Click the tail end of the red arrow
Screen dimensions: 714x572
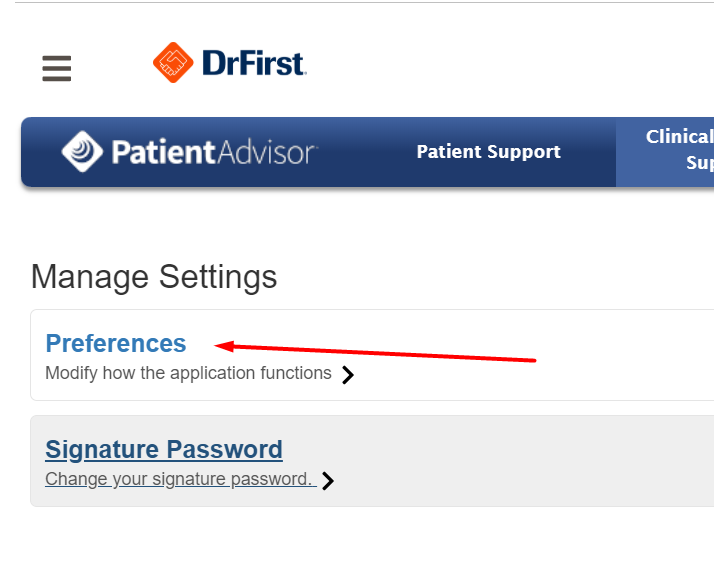click(x=532, y=360)
